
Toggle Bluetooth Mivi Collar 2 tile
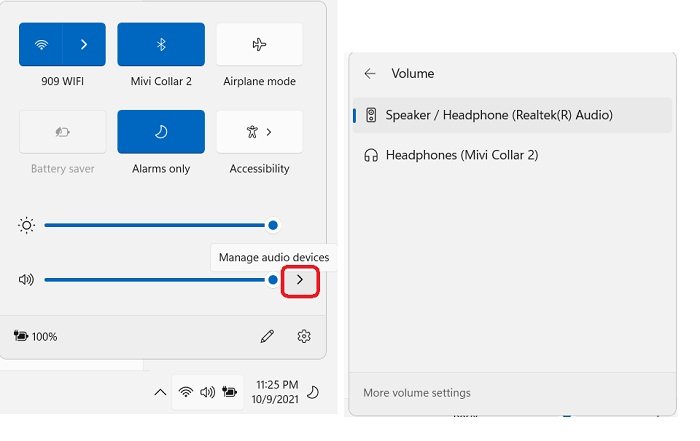coord(161,45)
